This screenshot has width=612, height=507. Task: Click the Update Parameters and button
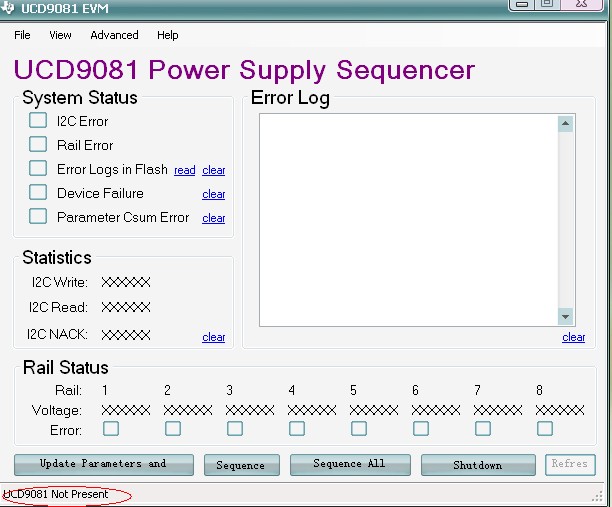pos(104,464)
